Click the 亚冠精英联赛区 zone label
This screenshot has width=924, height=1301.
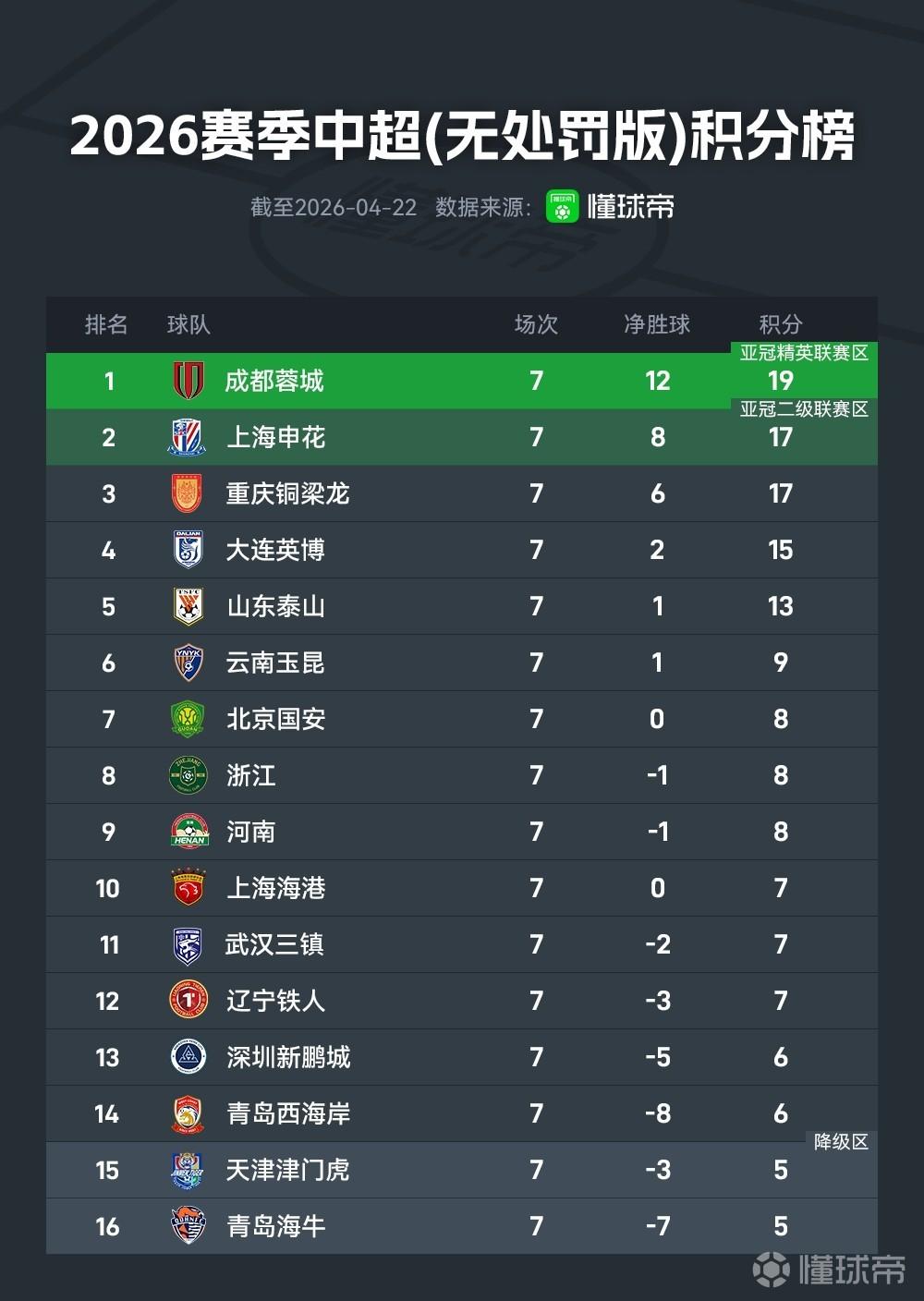[x=804, y=353]
